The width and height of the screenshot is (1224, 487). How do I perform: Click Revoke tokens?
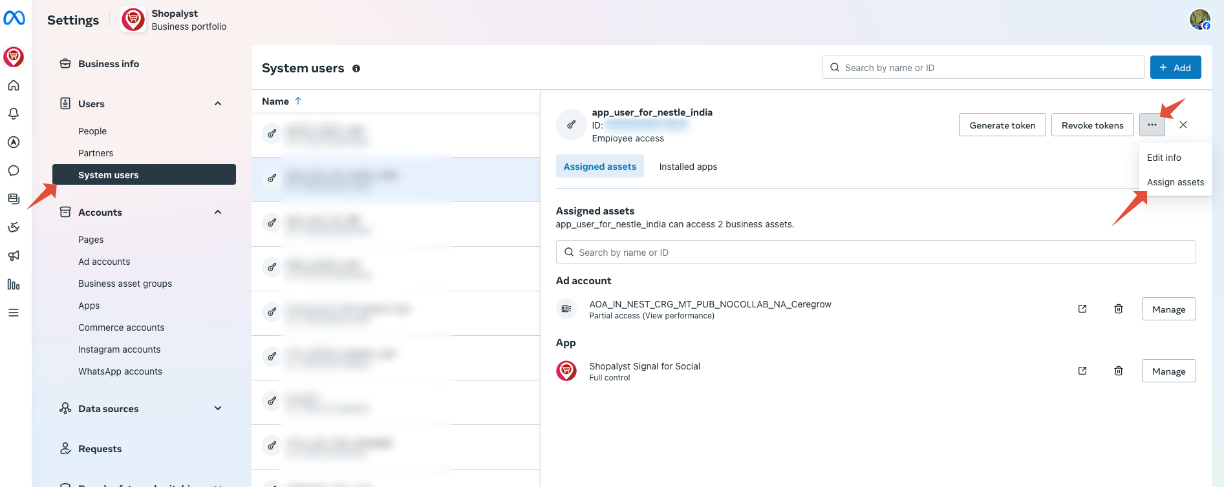[x=1092, y=125]
